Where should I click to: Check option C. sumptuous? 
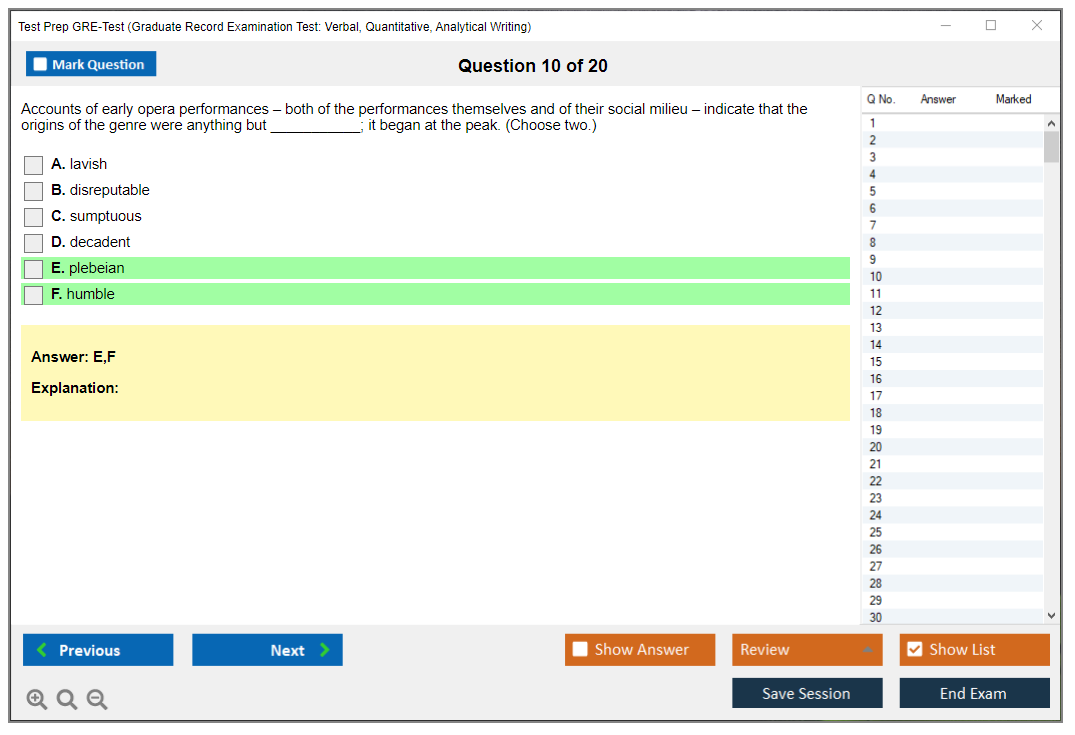point(34,217)
